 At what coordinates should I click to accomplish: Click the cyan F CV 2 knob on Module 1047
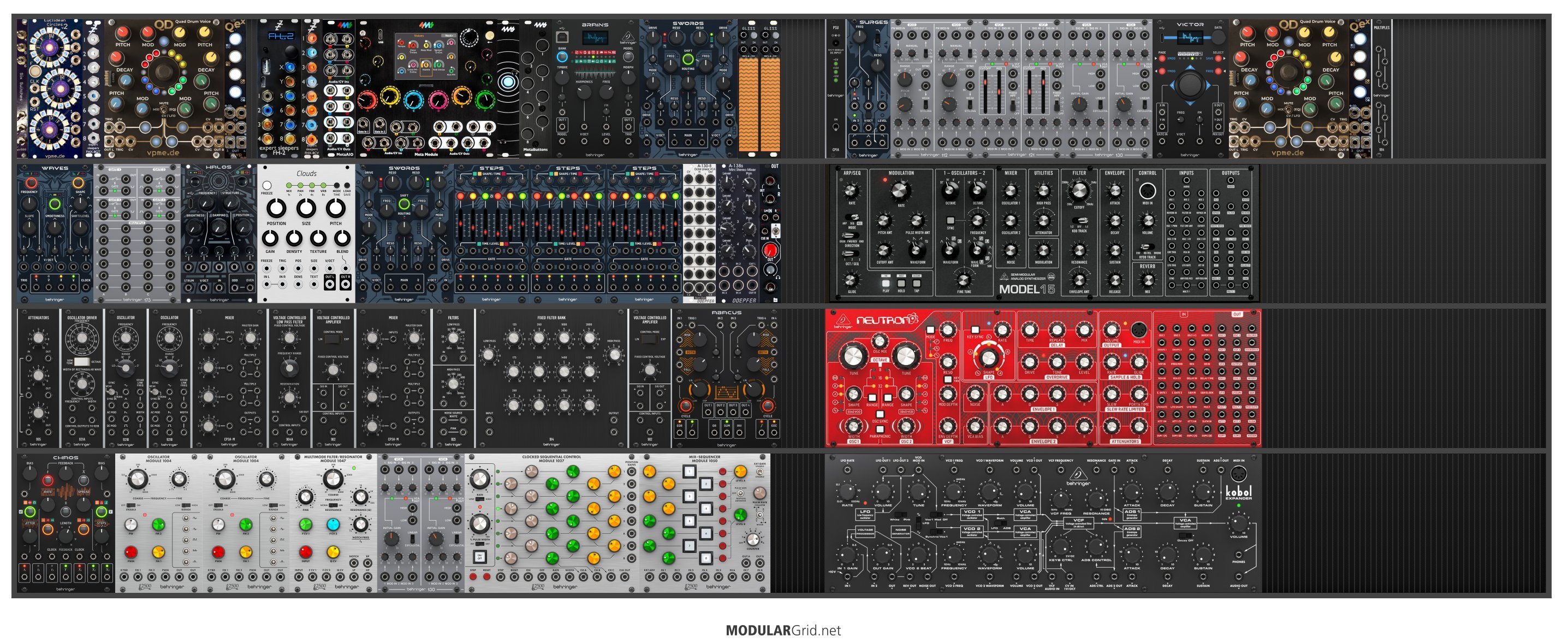332,525
